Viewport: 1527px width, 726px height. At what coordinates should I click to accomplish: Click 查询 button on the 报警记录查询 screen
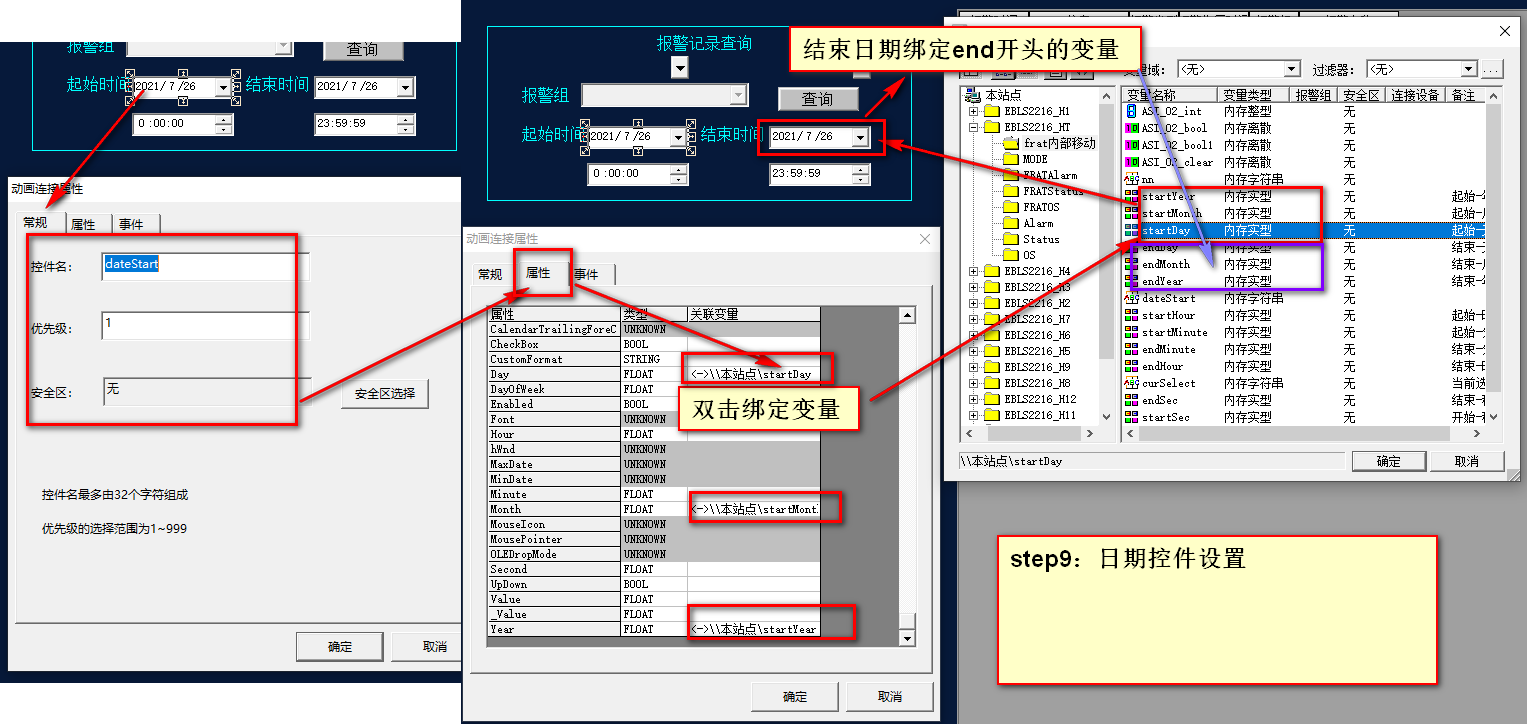pos(818,99)
